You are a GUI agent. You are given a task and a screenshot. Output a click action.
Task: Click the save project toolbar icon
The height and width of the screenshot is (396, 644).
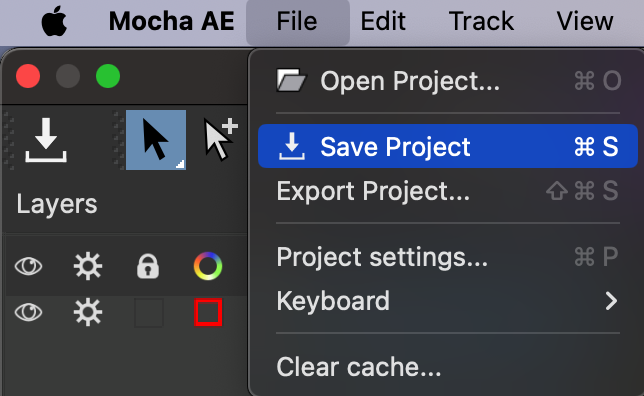tap(46, 140)
